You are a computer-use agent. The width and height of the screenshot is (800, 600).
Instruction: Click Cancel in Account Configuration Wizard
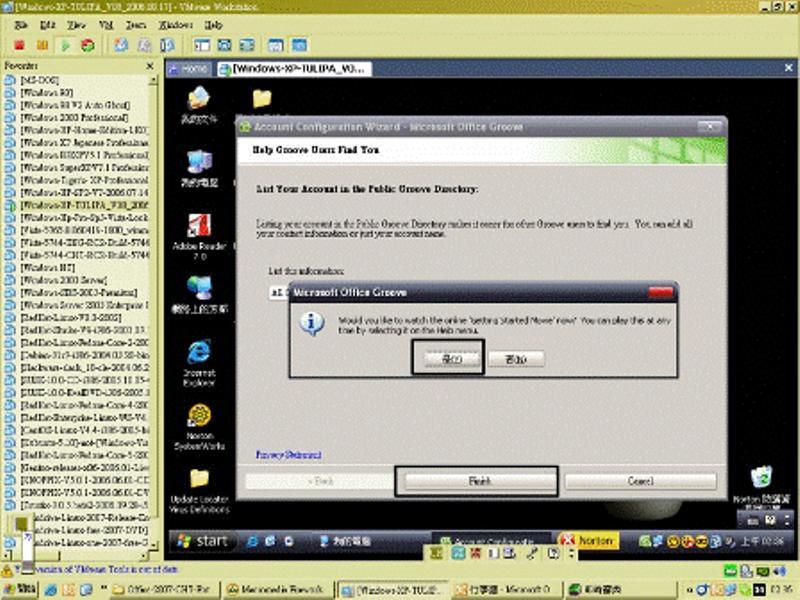[640, 481]
